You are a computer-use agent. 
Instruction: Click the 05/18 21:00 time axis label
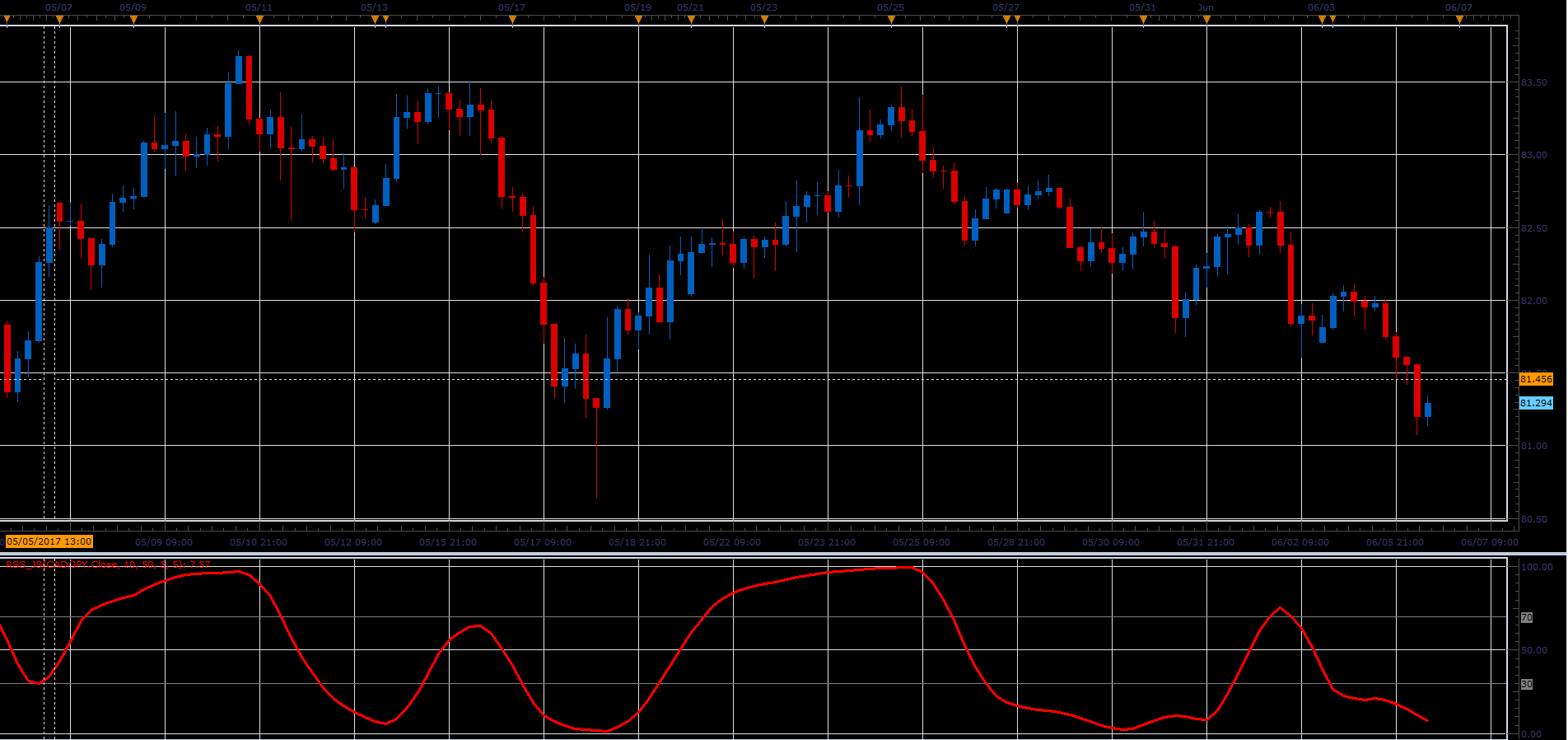(x=637, y=542)
